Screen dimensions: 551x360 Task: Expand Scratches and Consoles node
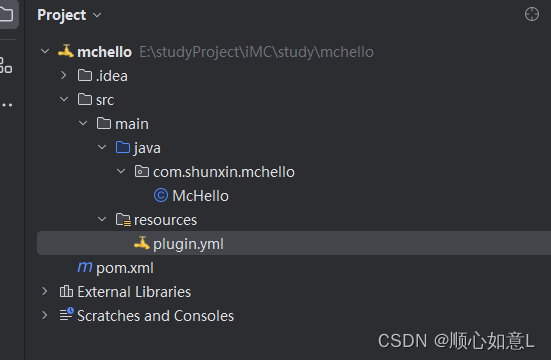pos(45,315)
